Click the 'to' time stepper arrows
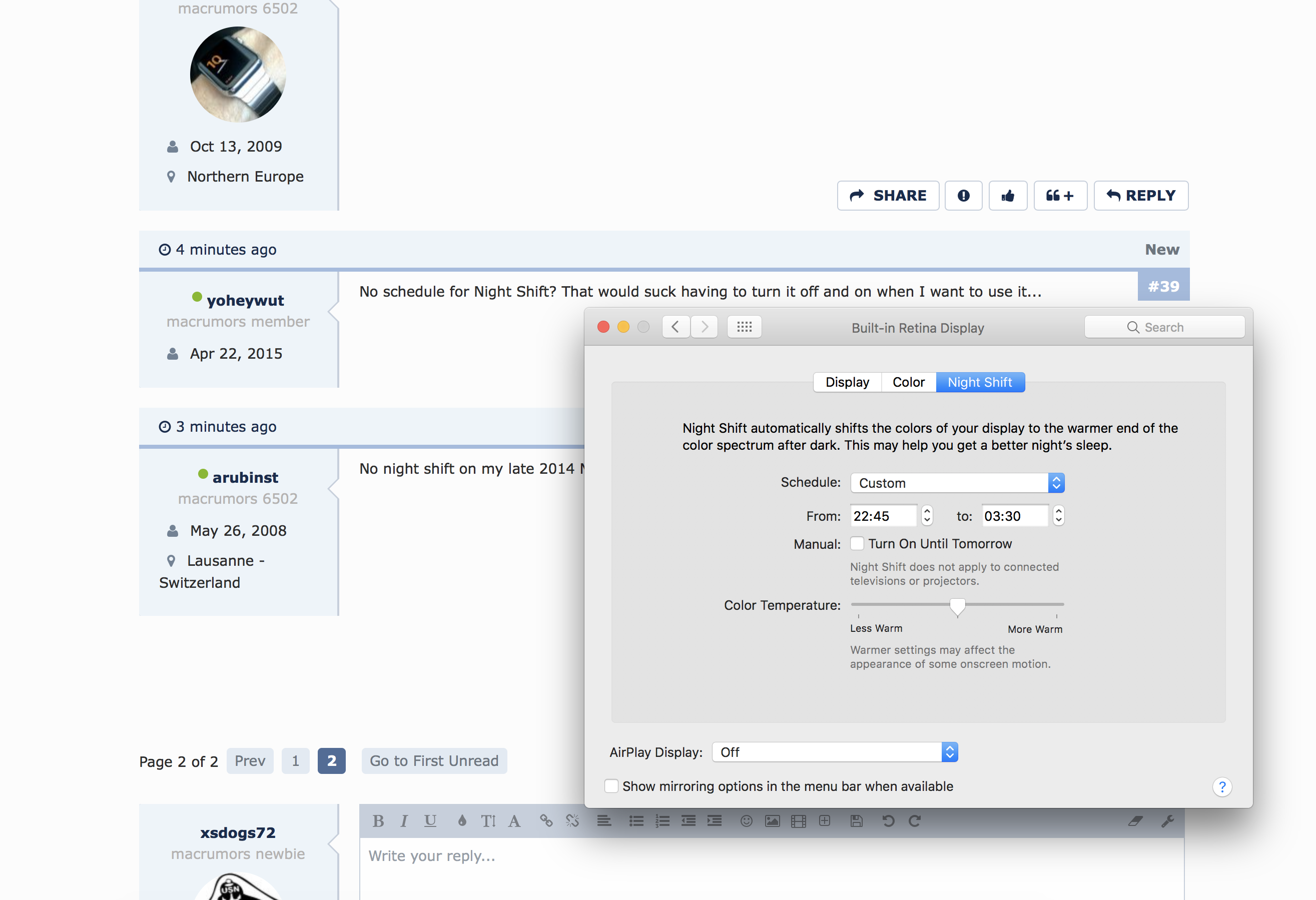 [1058, 515]
